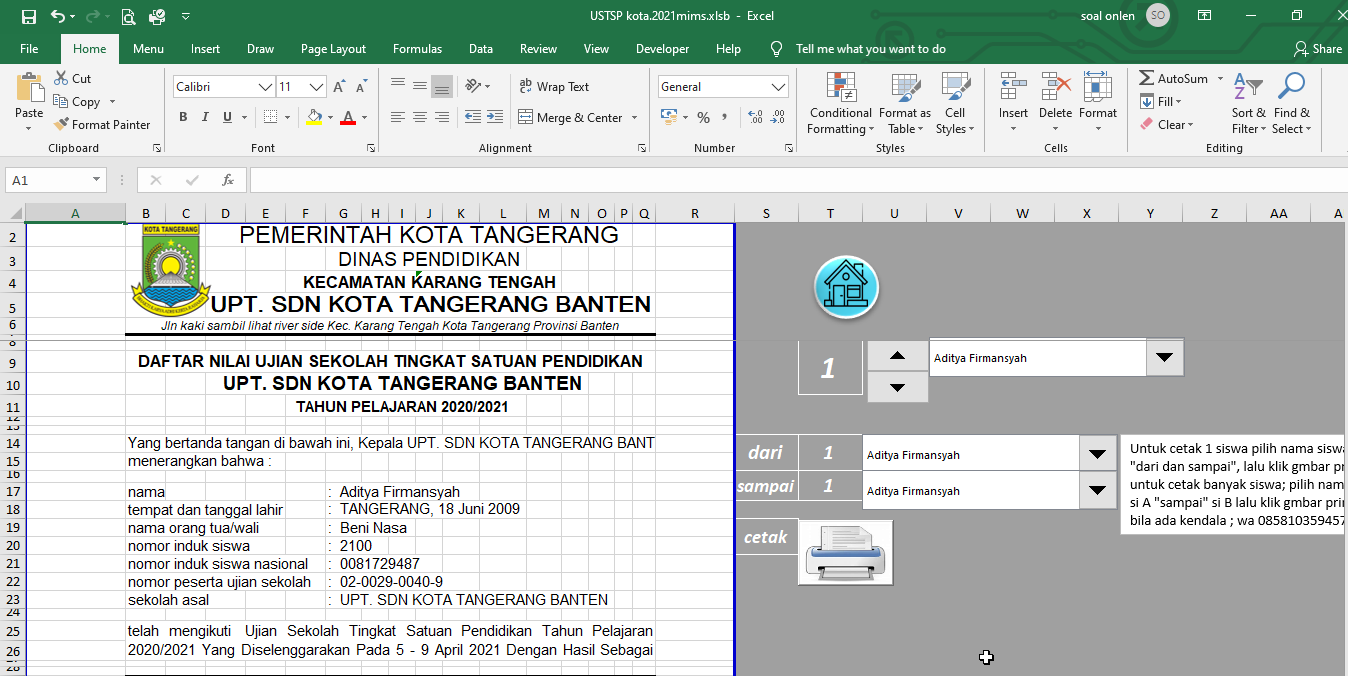The height and width of the screenshot is (676, 1348).
Task: Open the Name Box dropdown
Action: 97,180
